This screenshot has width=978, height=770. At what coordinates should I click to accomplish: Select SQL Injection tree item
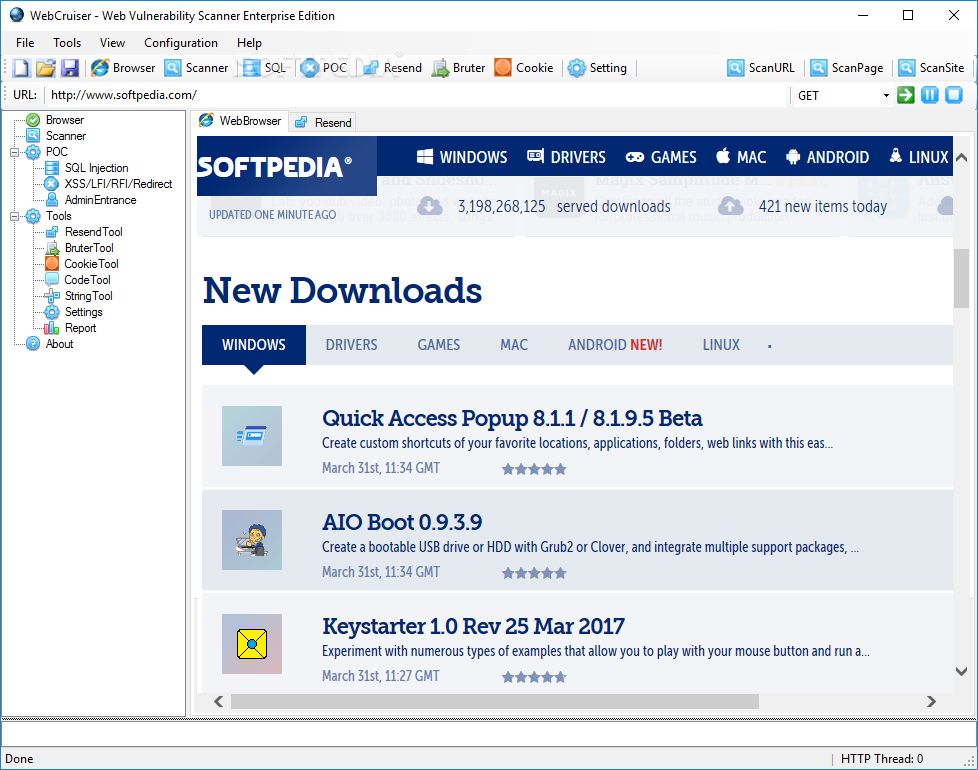pyautogui.click(x=97, y=168)
